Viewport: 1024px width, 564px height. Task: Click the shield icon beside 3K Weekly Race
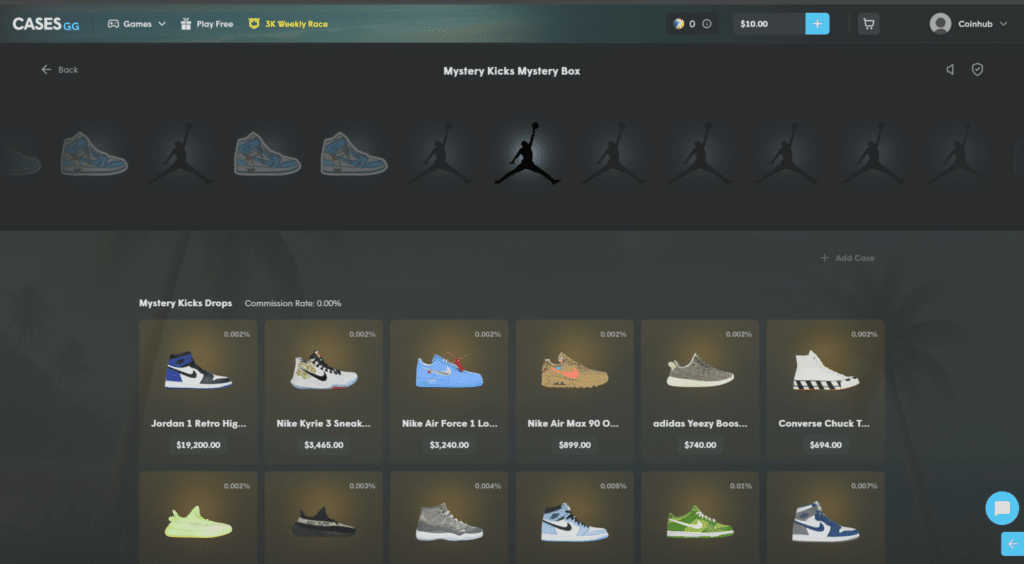254,24
